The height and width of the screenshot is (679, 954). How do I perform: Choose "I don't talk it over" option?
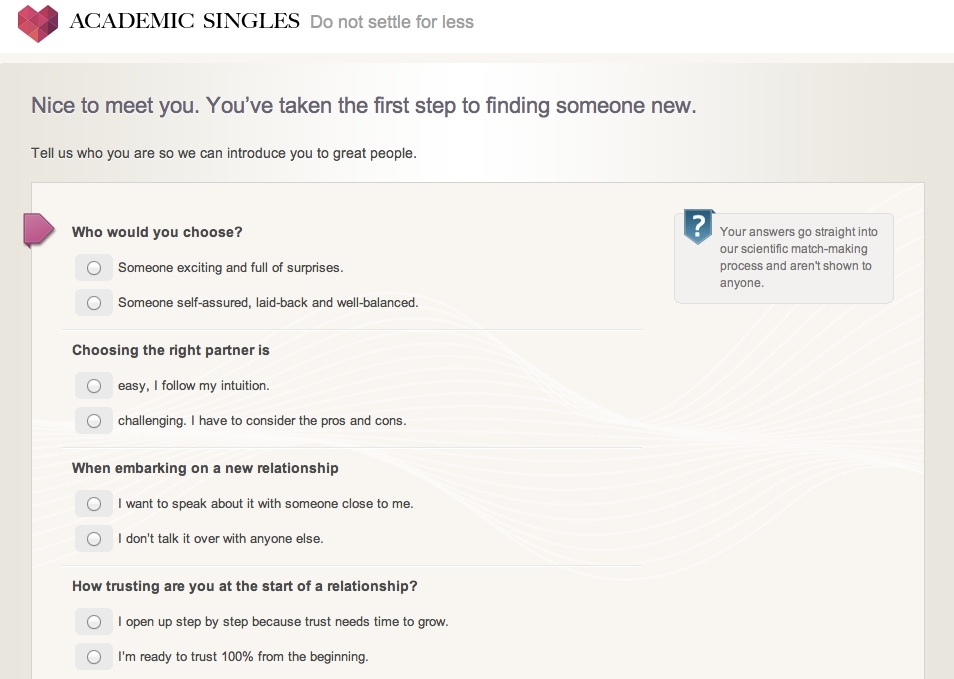pyautogui.click(x=94, y=539)
